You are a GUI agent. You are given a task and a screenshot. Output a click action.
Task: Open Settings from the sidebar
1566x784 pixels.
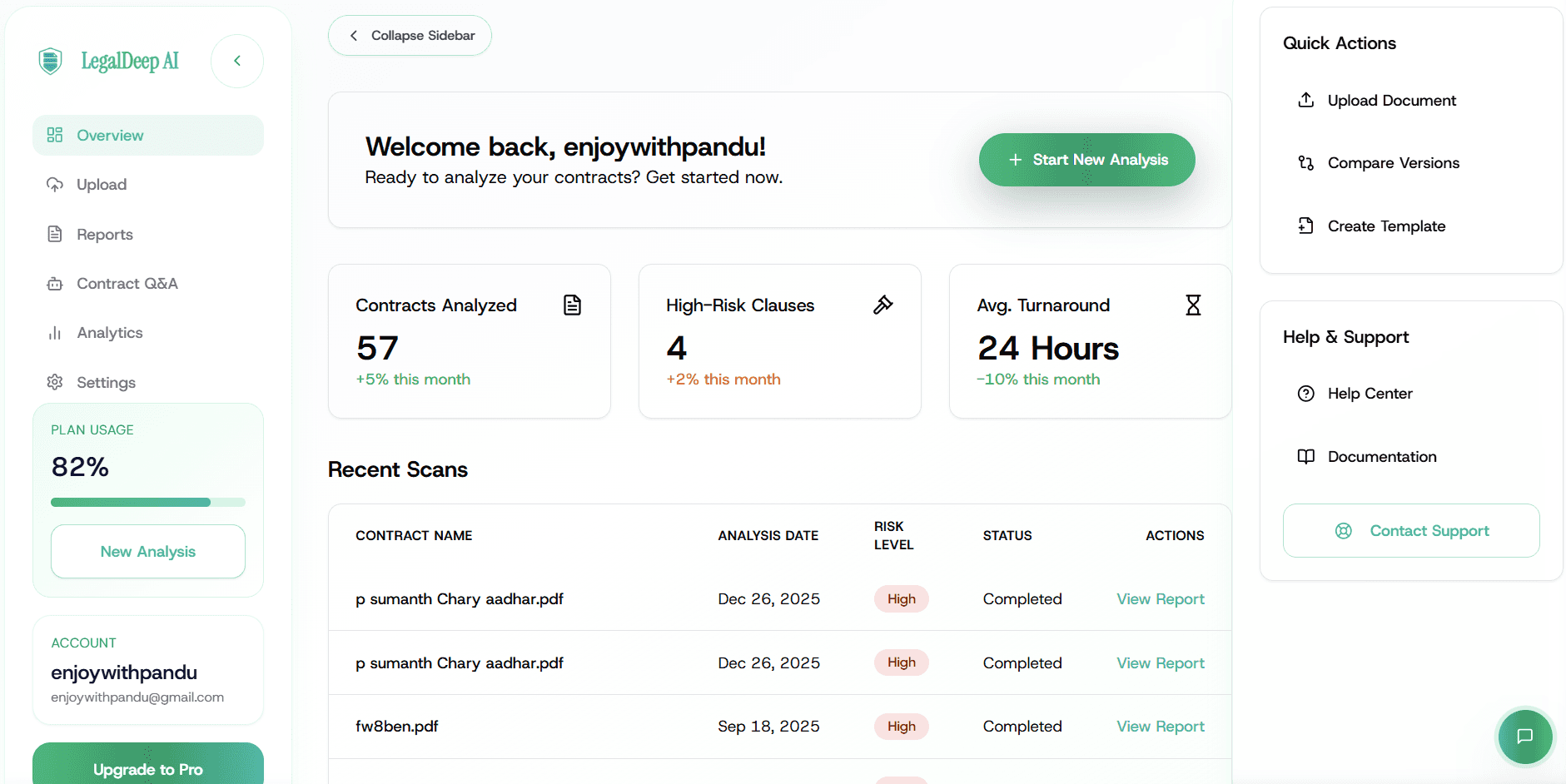point(106,383)
